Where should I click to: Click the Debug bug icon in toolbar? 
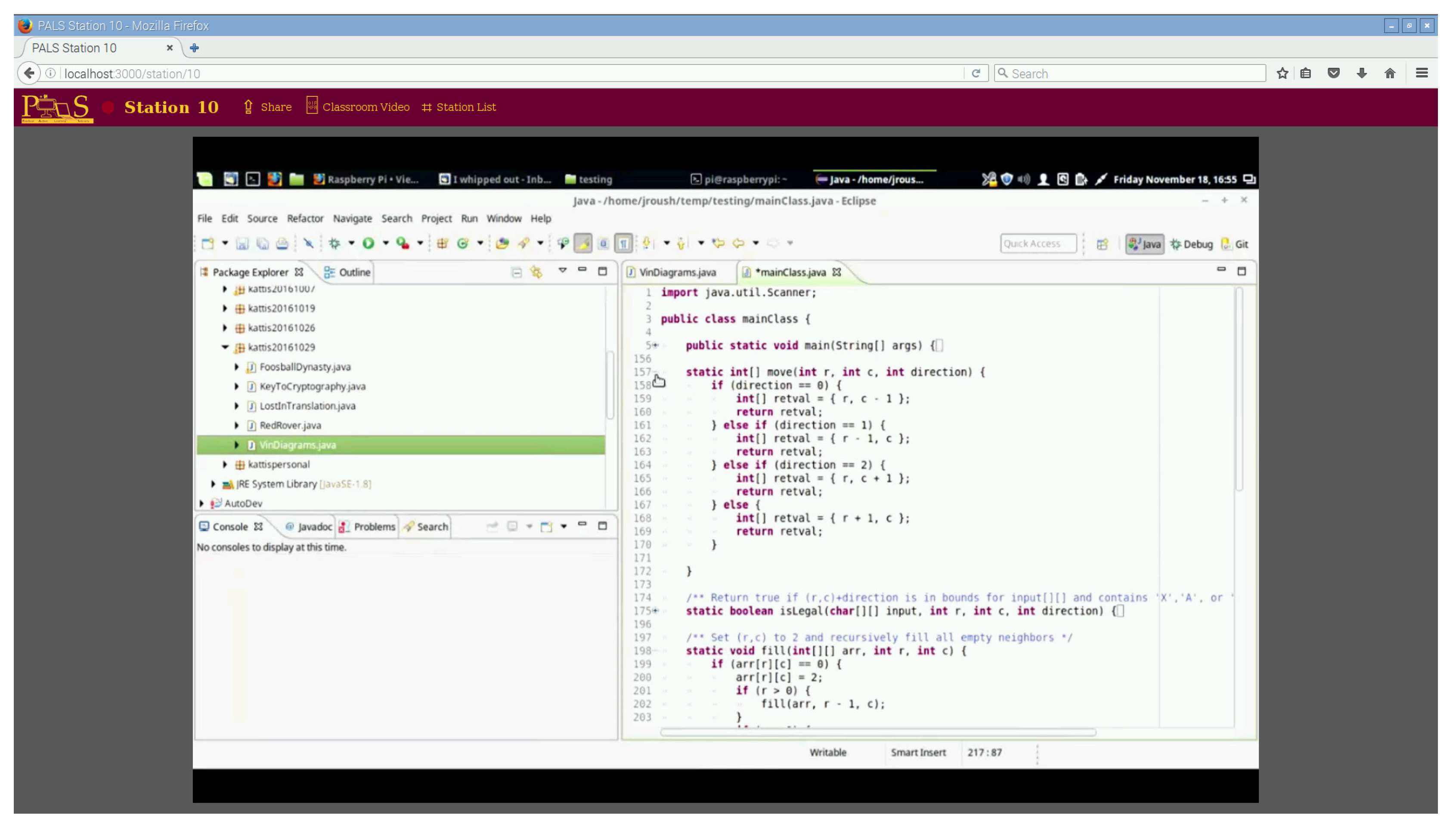tap(334, 244)
